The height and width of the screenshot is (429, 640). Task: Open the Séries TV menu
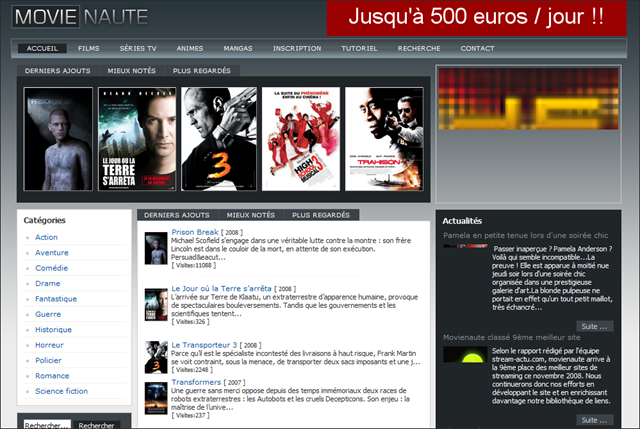(x=138, y=49)
